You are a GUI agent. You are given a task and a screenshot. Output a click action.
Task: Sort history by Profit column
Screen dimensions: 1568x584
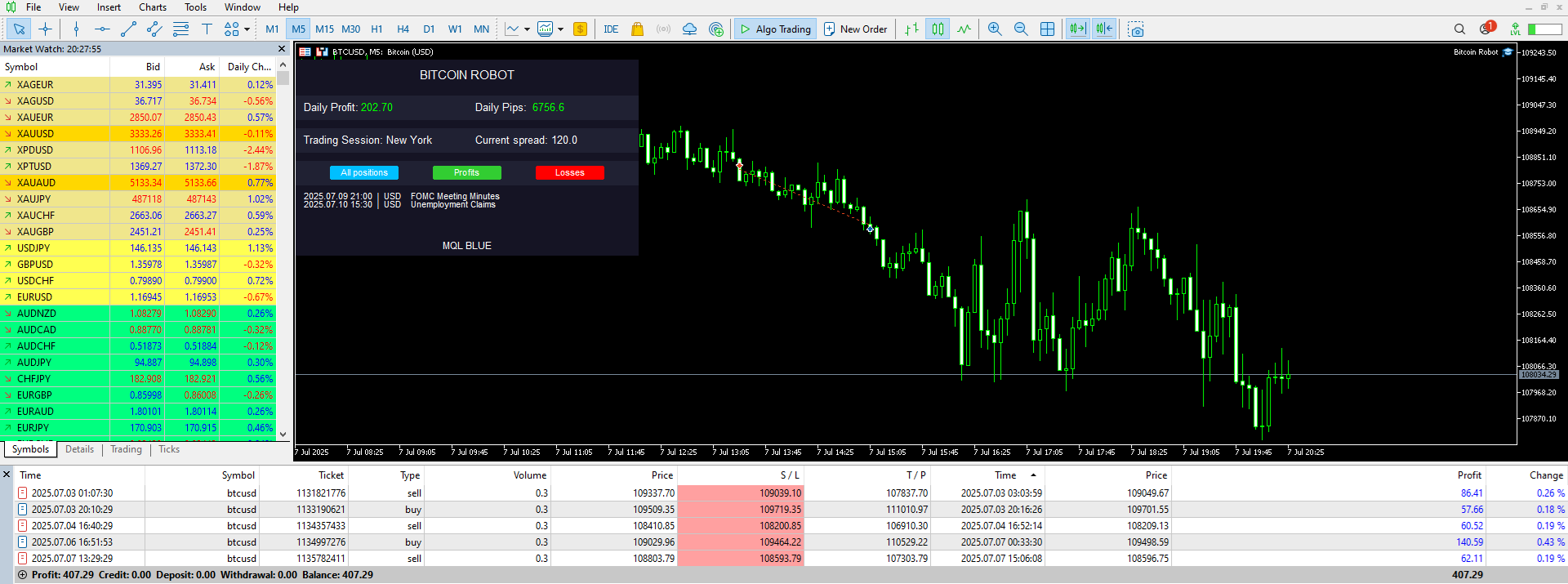pyautogui.click(x=1469, y=475)
